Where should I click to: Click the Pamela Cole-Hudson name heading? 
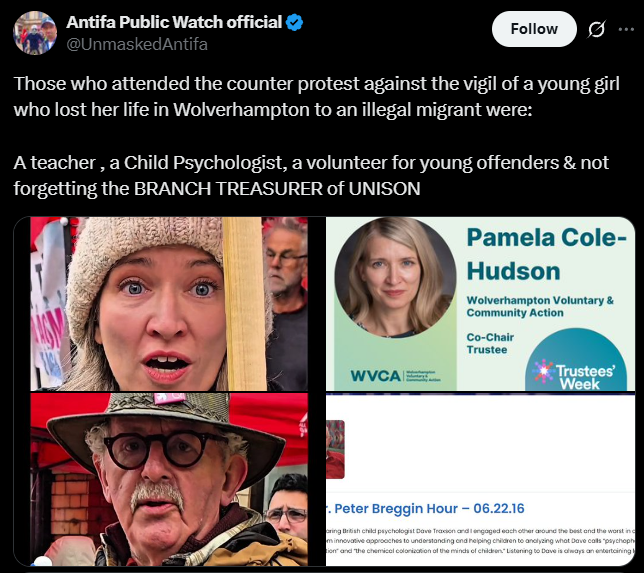pyautogui.click(x=547, y=254)
